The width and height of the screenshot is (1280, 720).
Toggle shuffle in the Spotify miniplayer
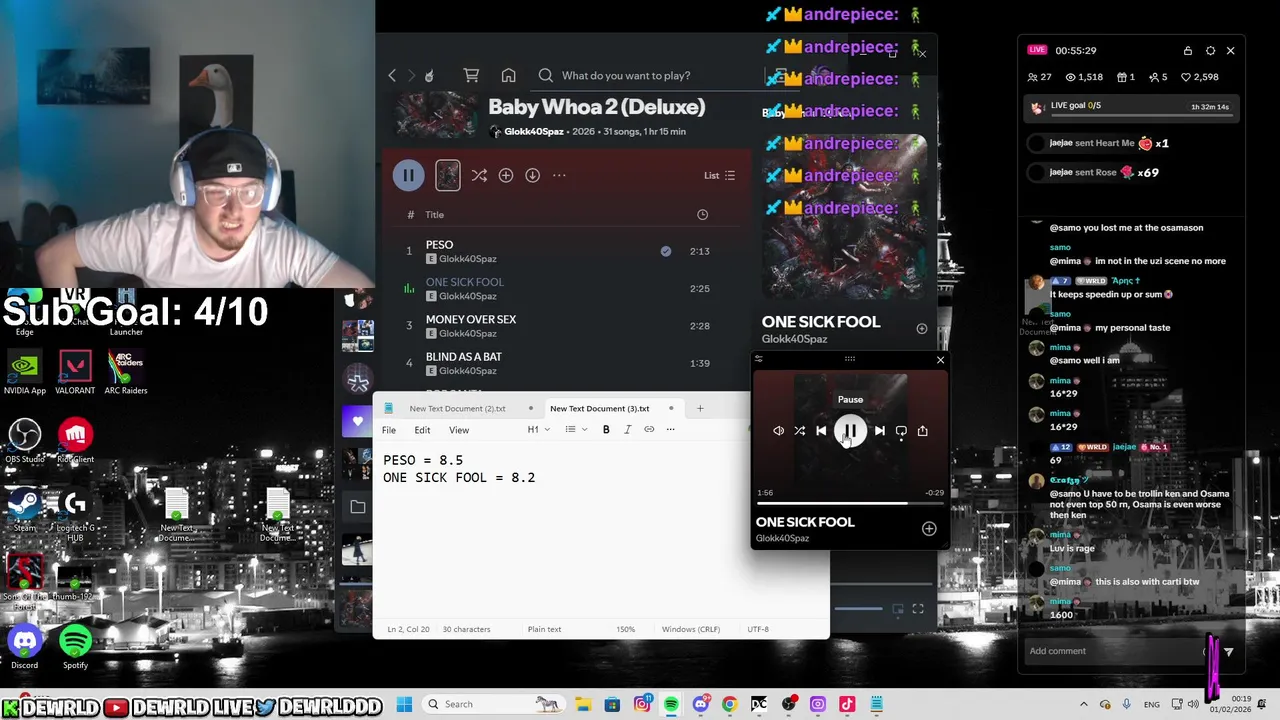coord(799,431)
